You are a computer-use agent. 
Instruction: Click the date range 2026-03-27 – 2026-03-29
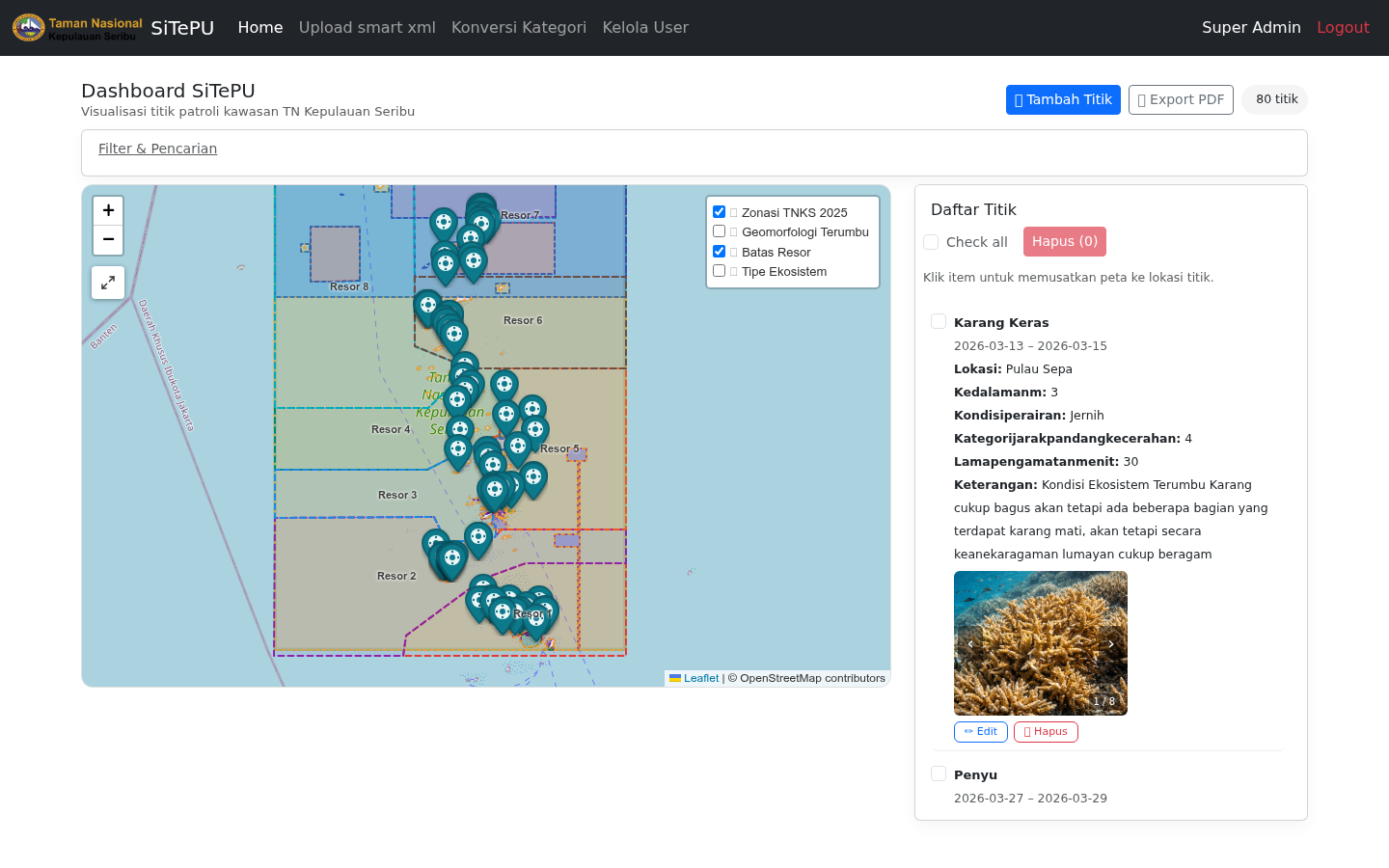tap(1030, 798)
